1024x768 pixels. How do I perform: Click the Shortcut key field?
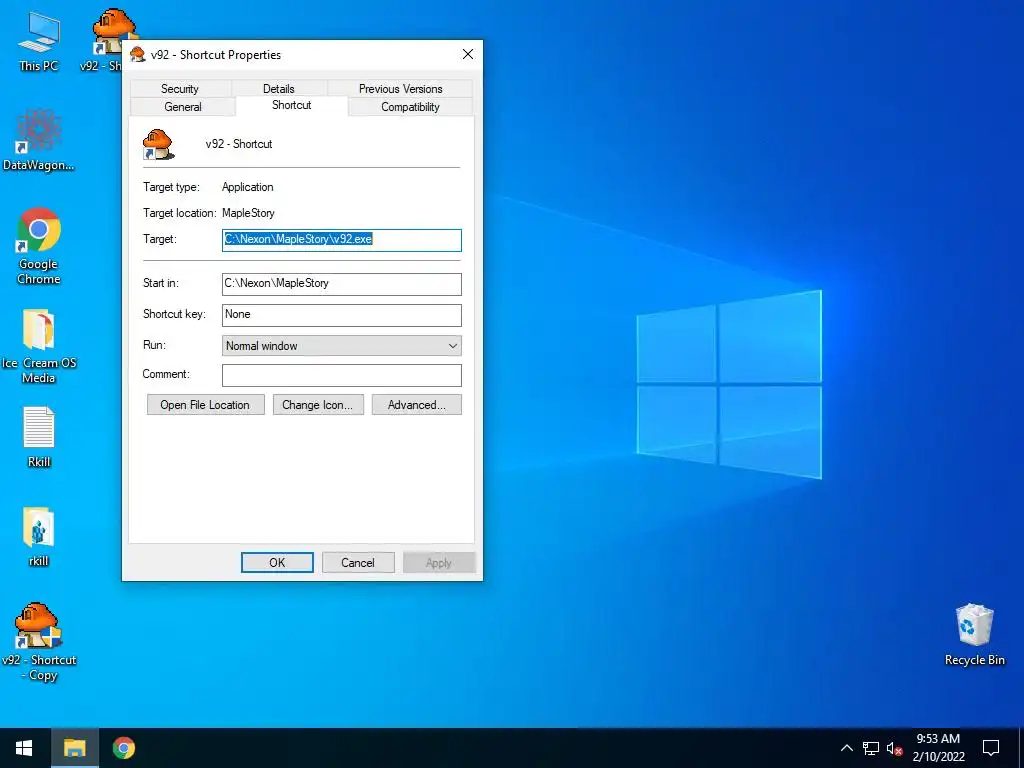(342, 315)
